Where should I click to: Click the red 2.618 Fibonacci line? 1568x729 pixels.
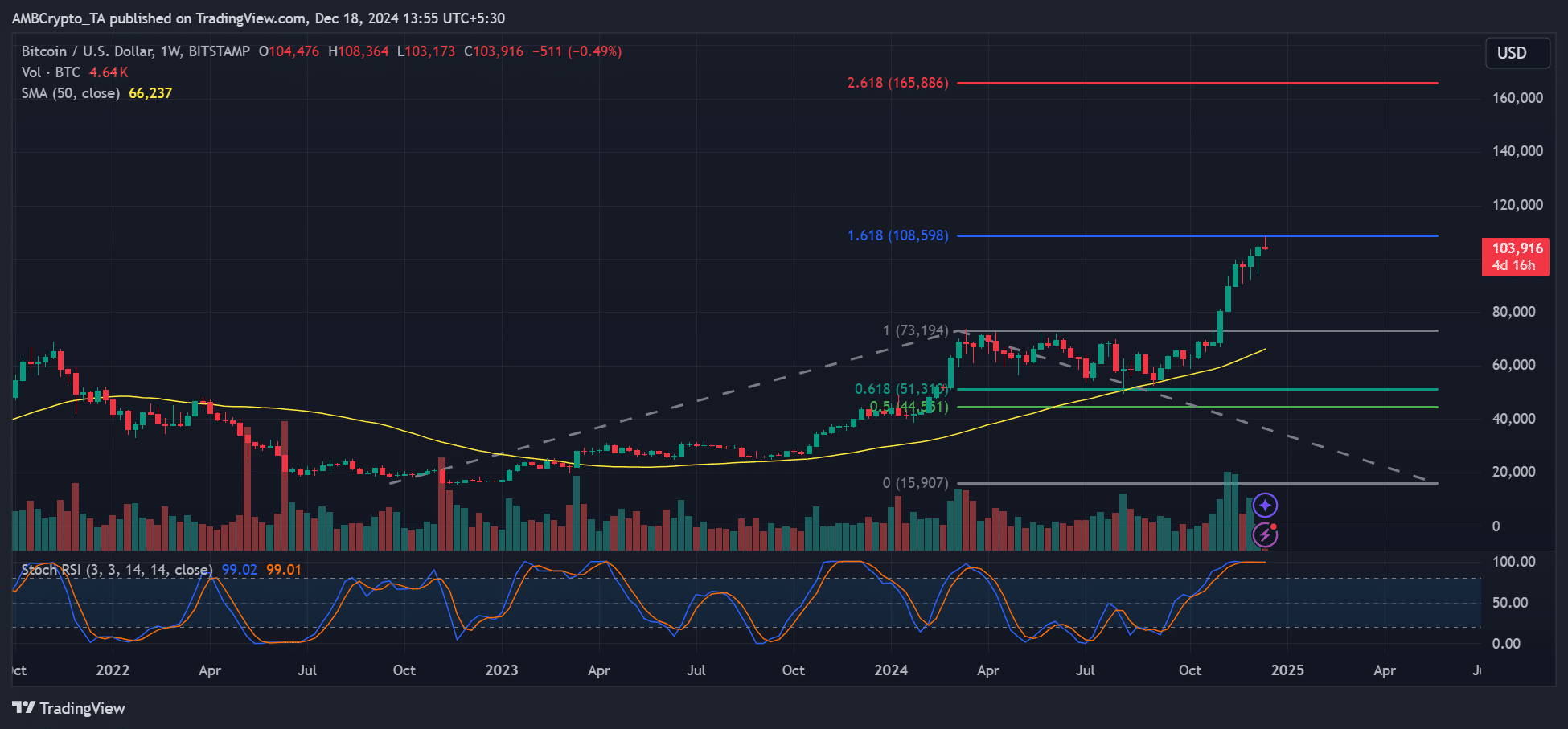[x=1197, y=83]
